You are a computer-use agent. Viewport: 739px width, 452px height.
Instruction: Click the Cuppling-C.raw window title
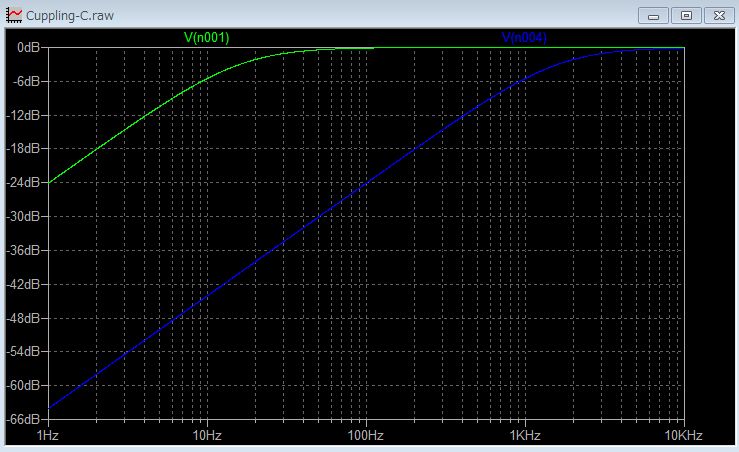pos(70,16)
